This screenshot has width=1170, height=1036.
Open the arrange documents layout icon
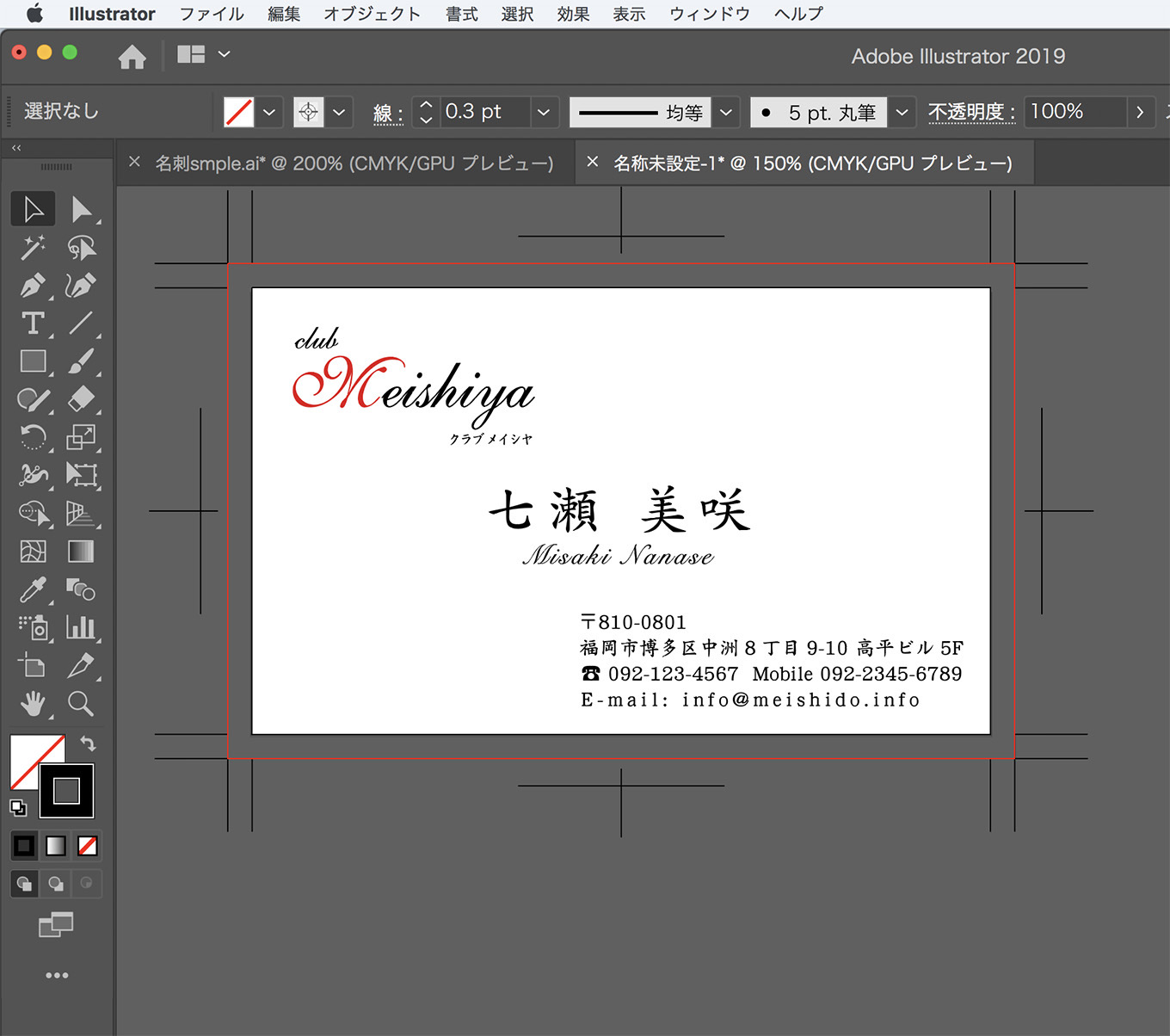click(x=191, y=54)
